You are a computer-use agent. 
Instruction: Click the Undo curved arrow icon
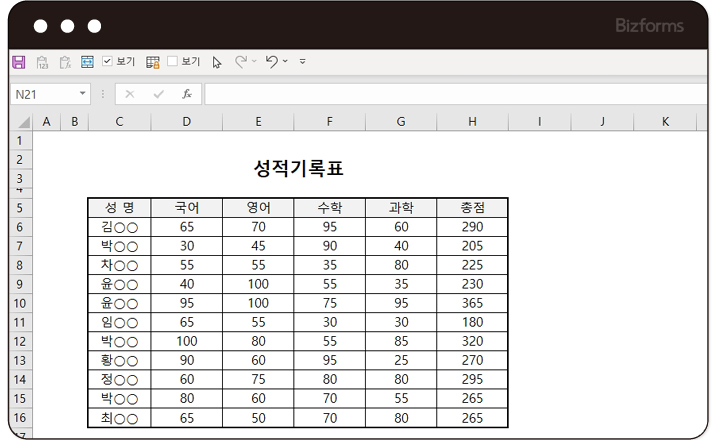[272, 61]
